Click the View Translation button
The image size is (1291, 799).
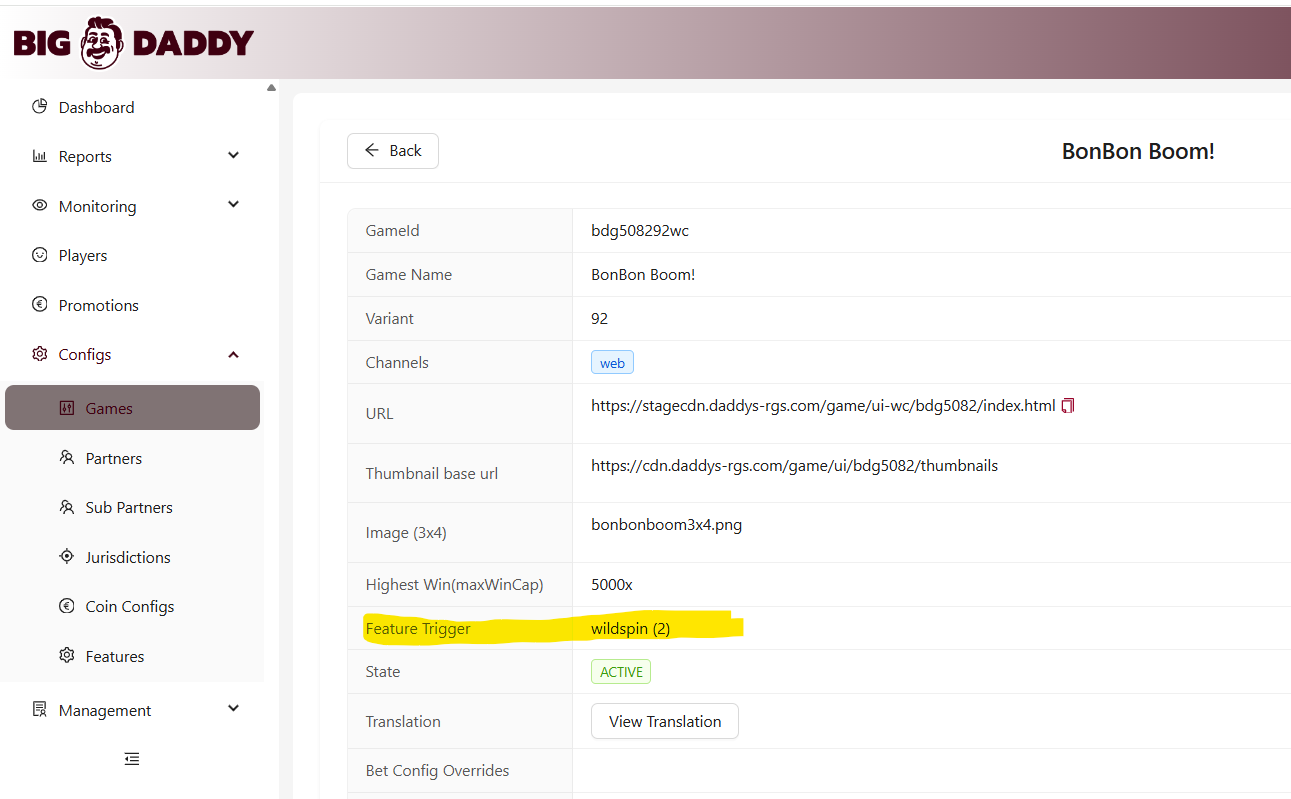point(665,721)
